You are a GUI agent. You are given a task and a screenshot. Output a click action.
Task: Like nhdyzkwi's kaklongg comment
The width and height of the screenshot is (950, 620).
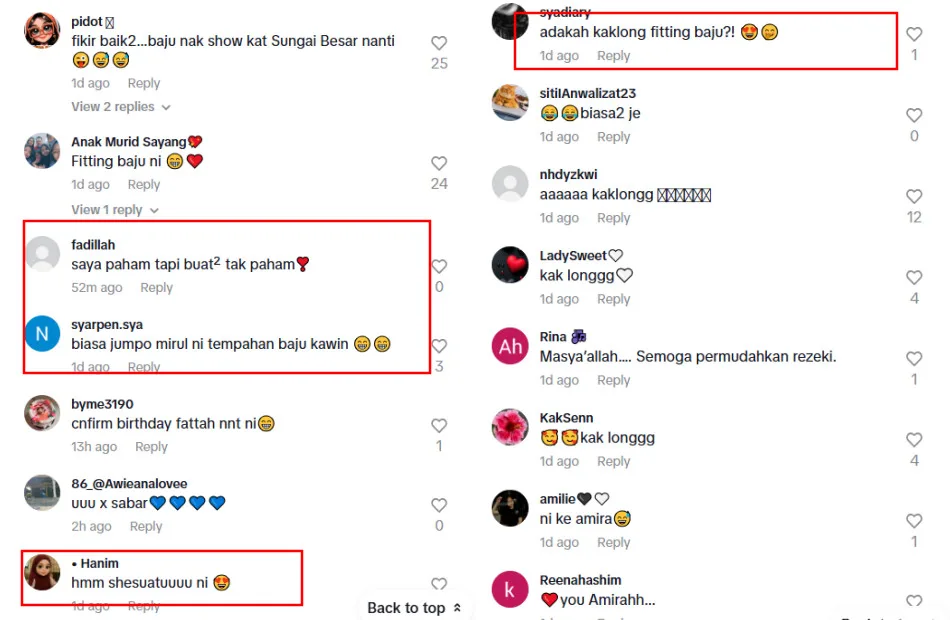pos(914,196)
